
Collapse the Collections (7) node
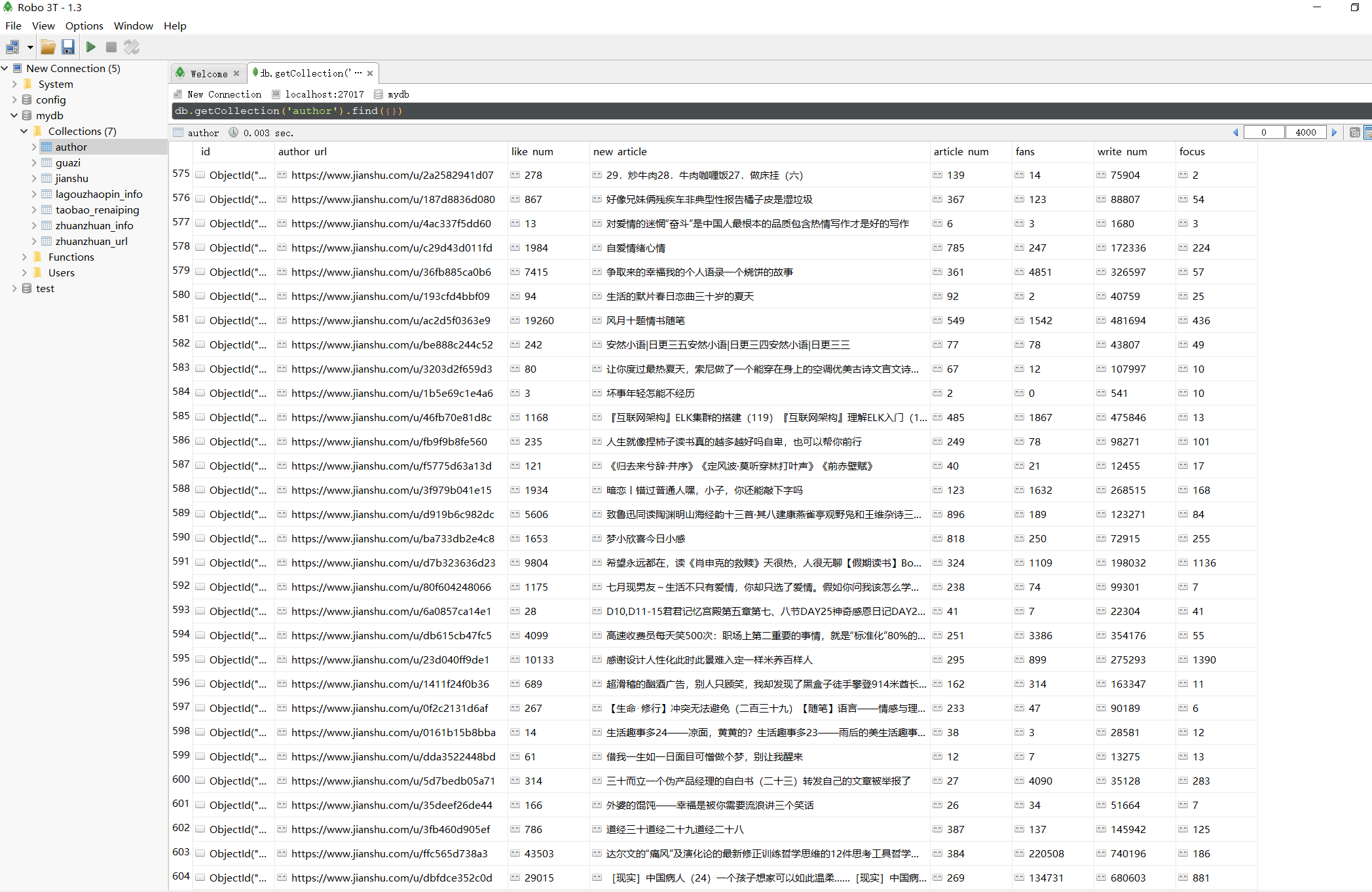(24, 131)
